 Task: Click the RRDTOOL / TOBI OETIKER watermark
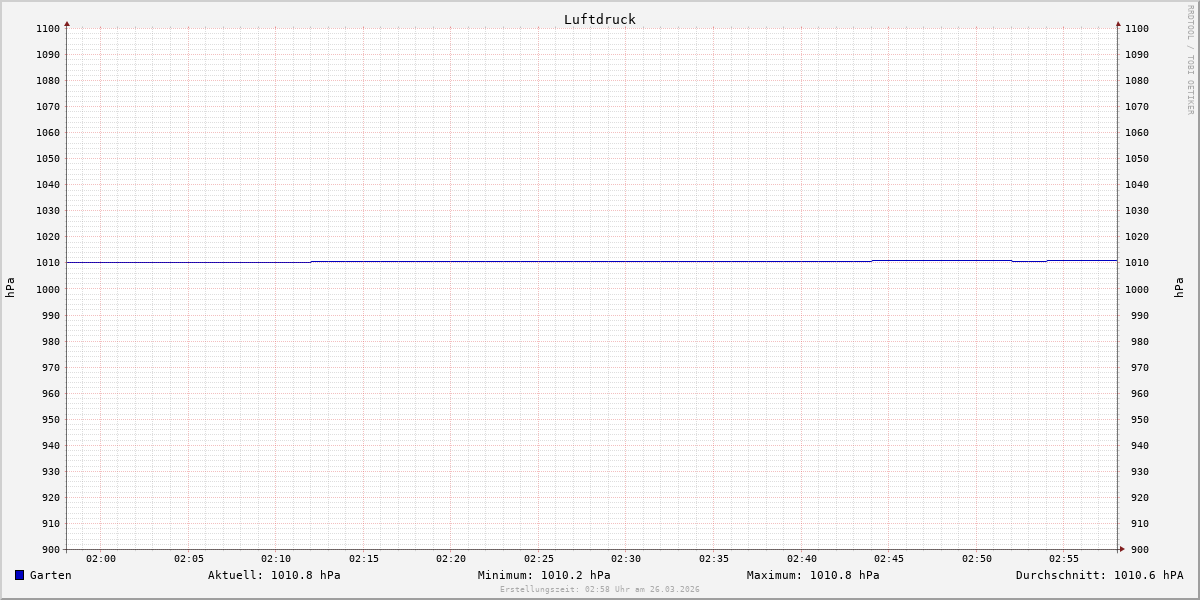(x=1190, y=60)
